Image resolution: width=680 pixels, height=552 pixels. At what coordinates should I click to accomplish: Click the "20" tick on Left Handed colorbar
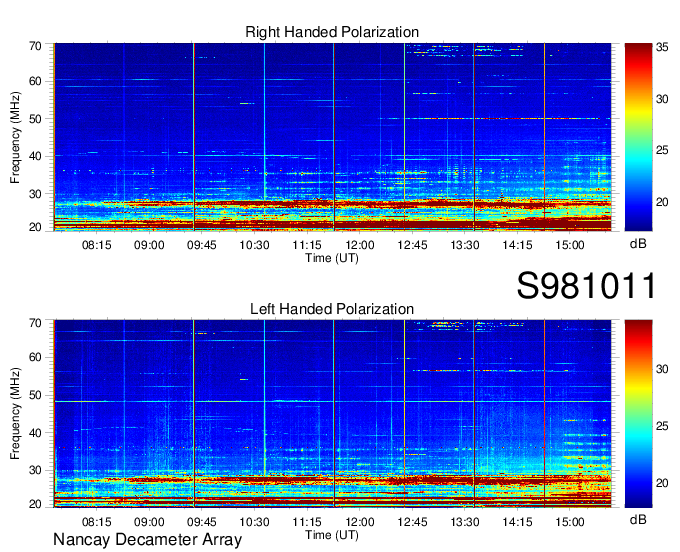click(x=662, y=483)
